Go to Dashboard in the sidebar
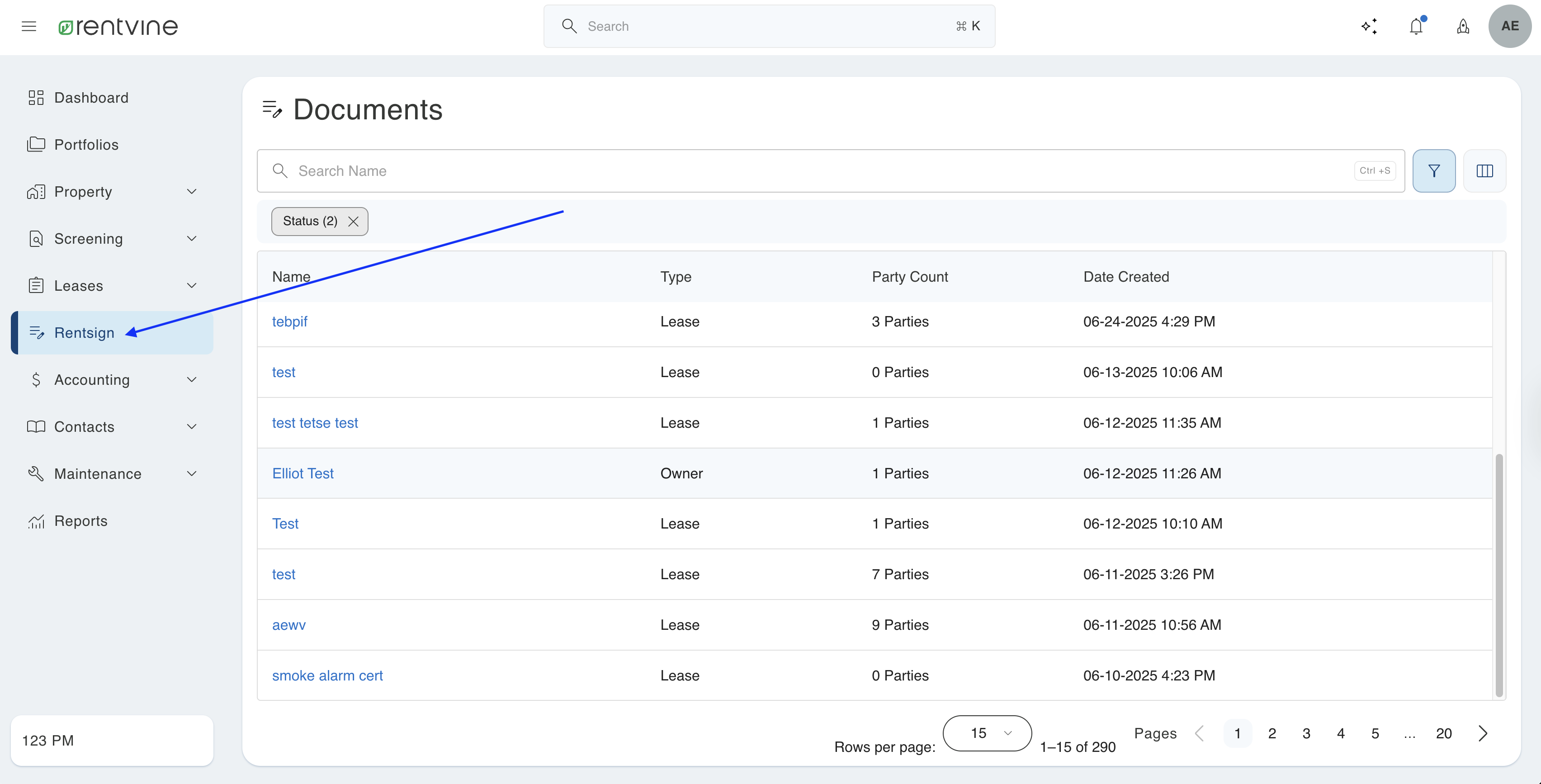Screen dimensions: 1541x784 [x=112, y=98]
